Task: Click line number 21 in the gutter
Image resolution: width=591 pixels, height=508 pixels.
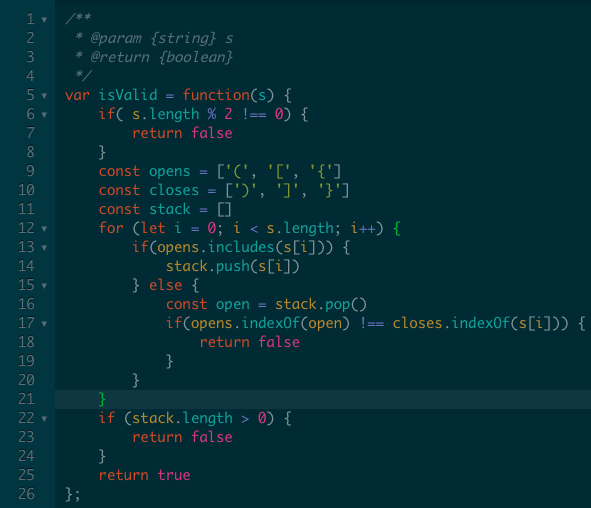Action: [x=26, y=399]
